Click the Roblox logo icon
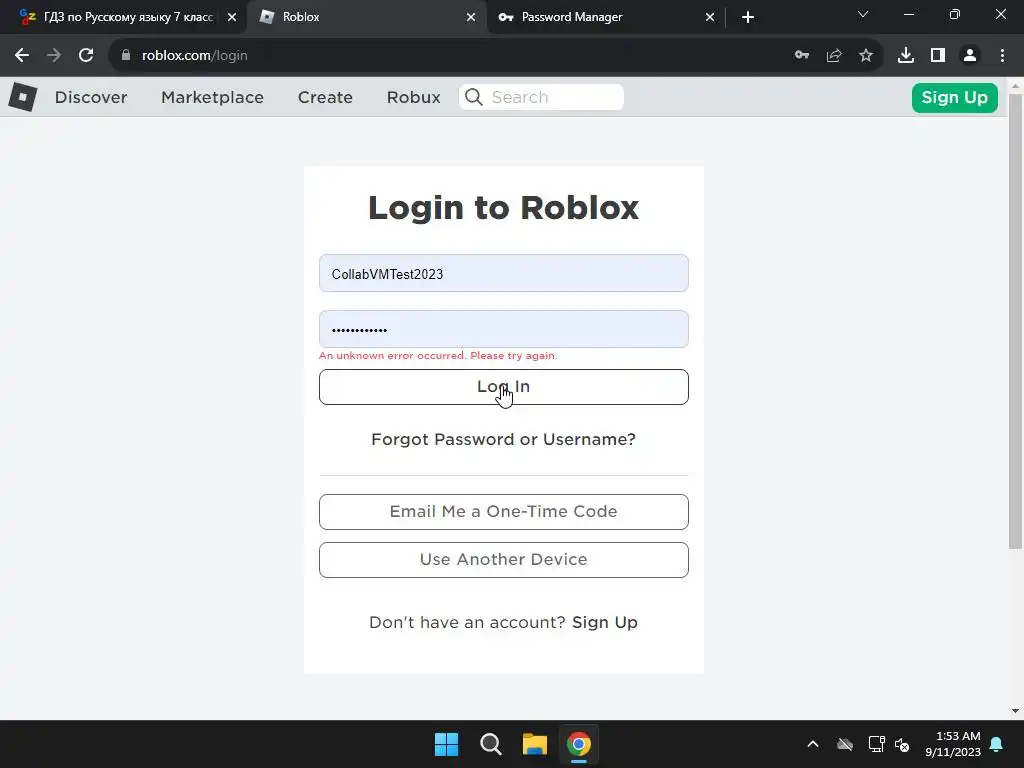Image resolution: width=1024 pixels, height=768 pixels. click(x=23, y=97)
